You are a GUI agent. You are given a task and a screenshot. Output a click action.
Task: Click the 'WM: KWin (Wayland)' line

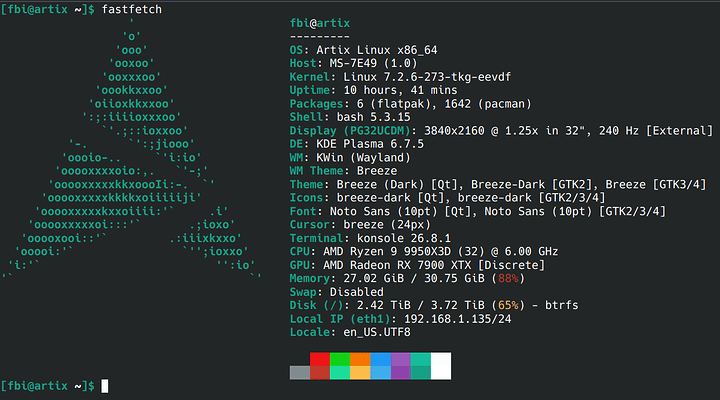pos(350,158)
